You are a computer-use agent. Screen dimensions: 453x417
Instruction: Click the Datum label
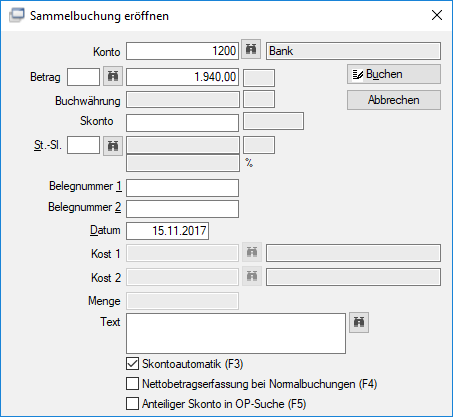[x=105, y=230]
